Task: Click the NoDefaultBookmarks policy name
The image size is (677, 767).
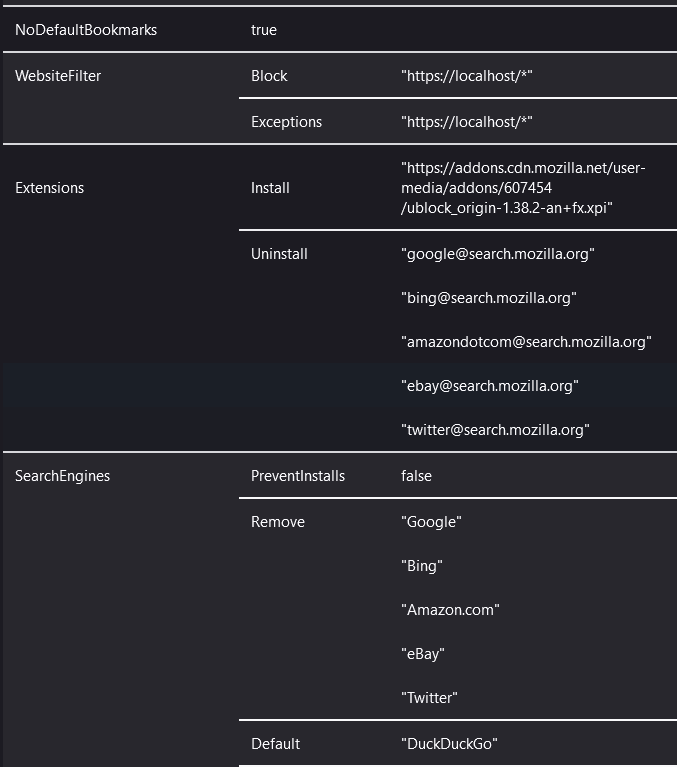Action: pyautogui.click(x=86, y=30)
